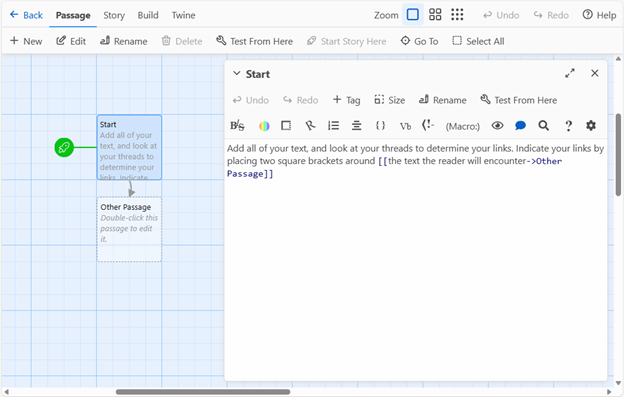Open the rainbow text color picker
The width and height of the screenshot is (624, 397).
pyautogui.click(x=264, y=126)
